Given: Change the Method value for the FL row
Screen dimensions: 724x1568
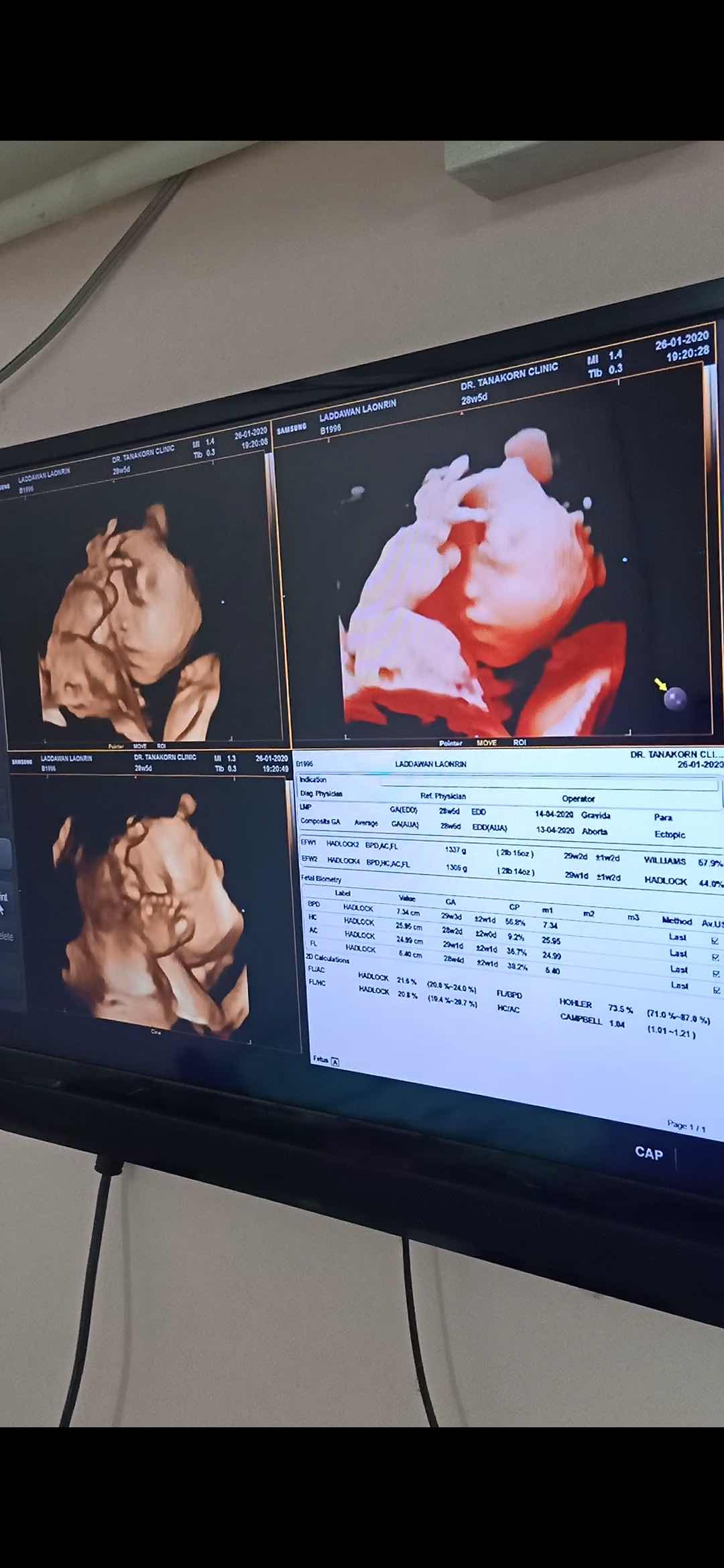Looking at the screenshot, I should [x=680, y=985].
